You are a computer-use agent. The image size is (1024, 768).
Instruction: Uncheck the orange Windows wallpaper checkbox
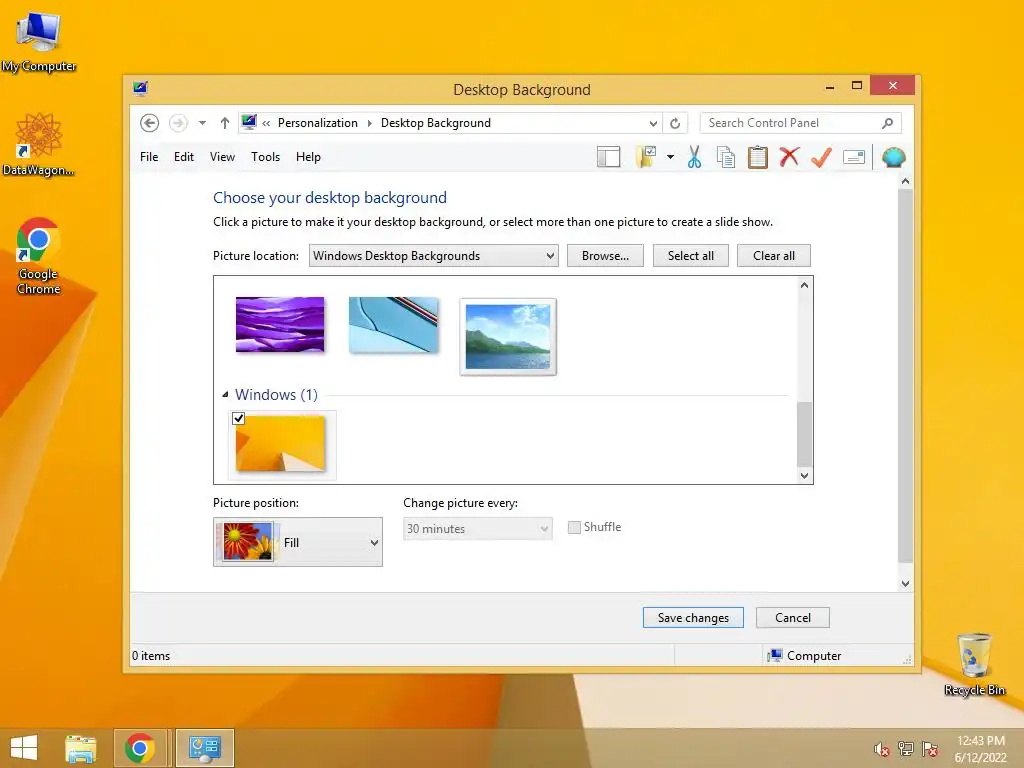(x=238, y=419)
